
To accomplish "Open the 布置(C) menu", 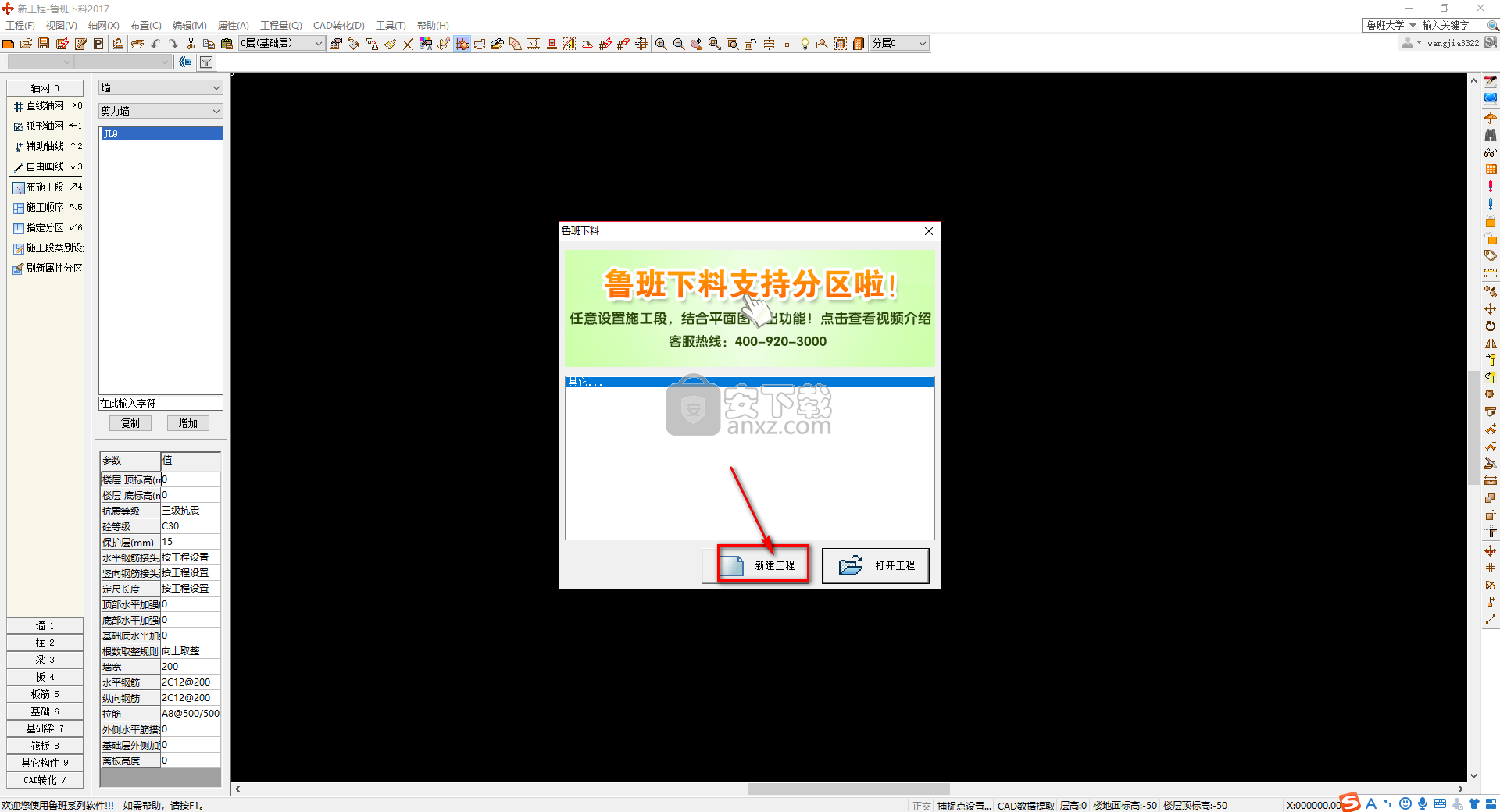I will (145, 25).
